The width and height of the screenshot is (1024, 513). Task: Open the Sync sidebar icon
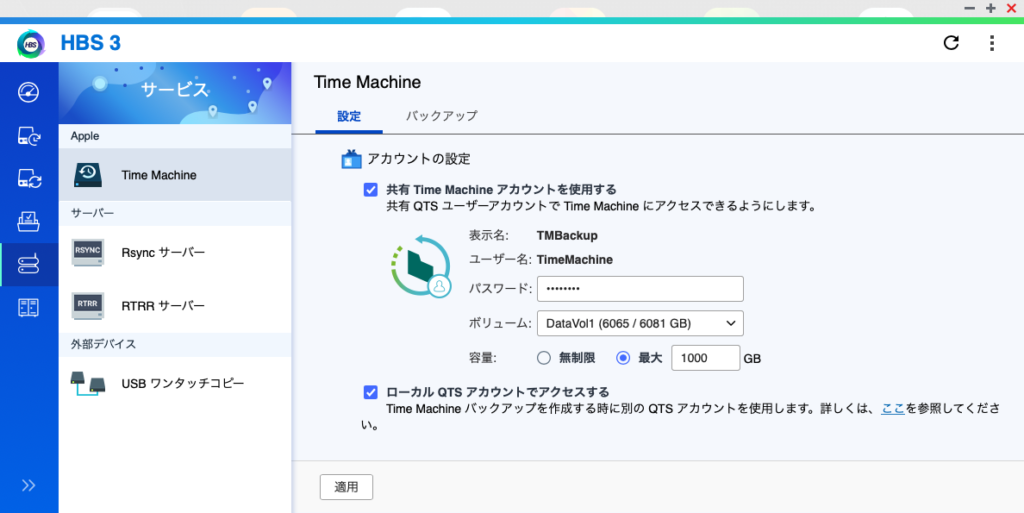(x=28, y=179)
